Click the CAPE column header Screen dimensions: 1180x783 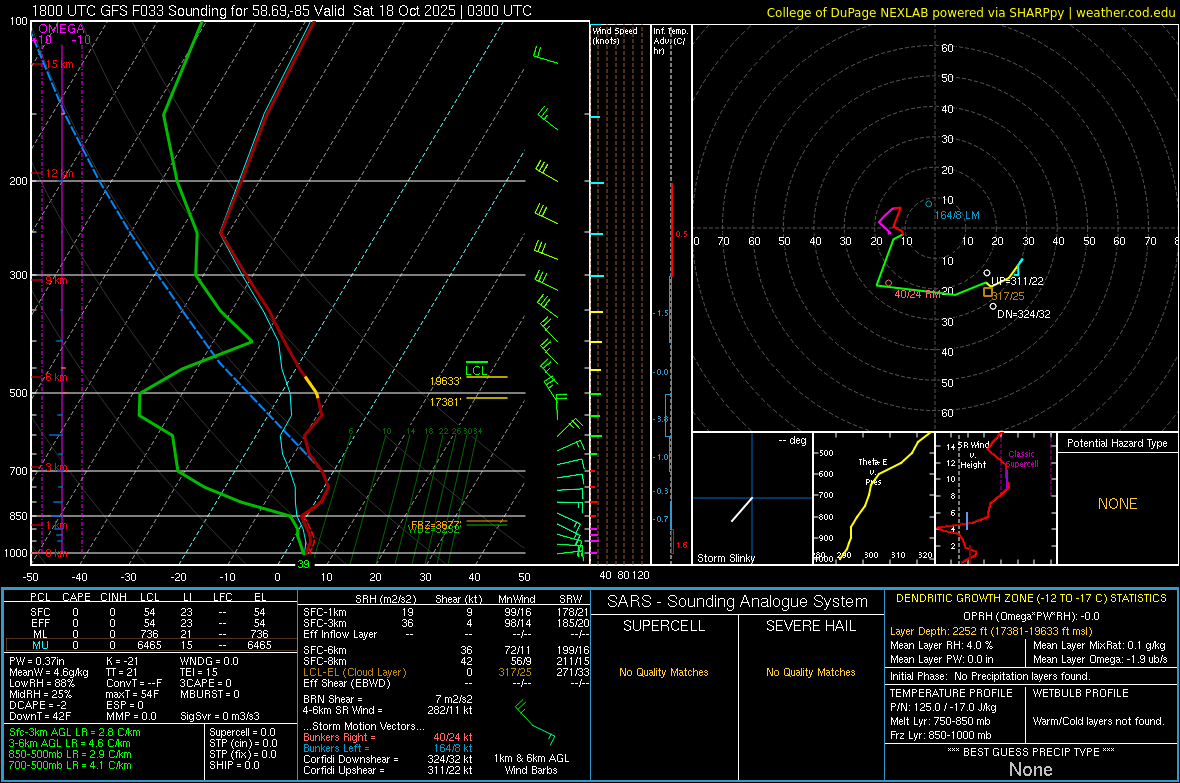pos(76,597)
